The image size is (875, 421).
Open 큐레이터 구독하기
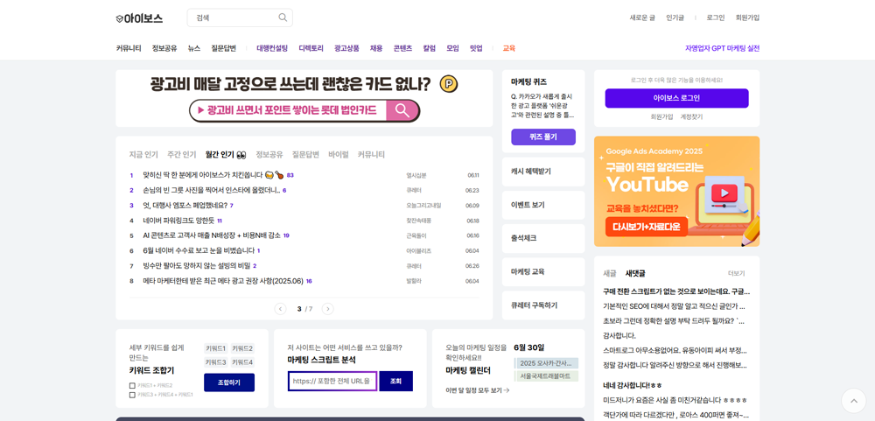pos(543,305)
